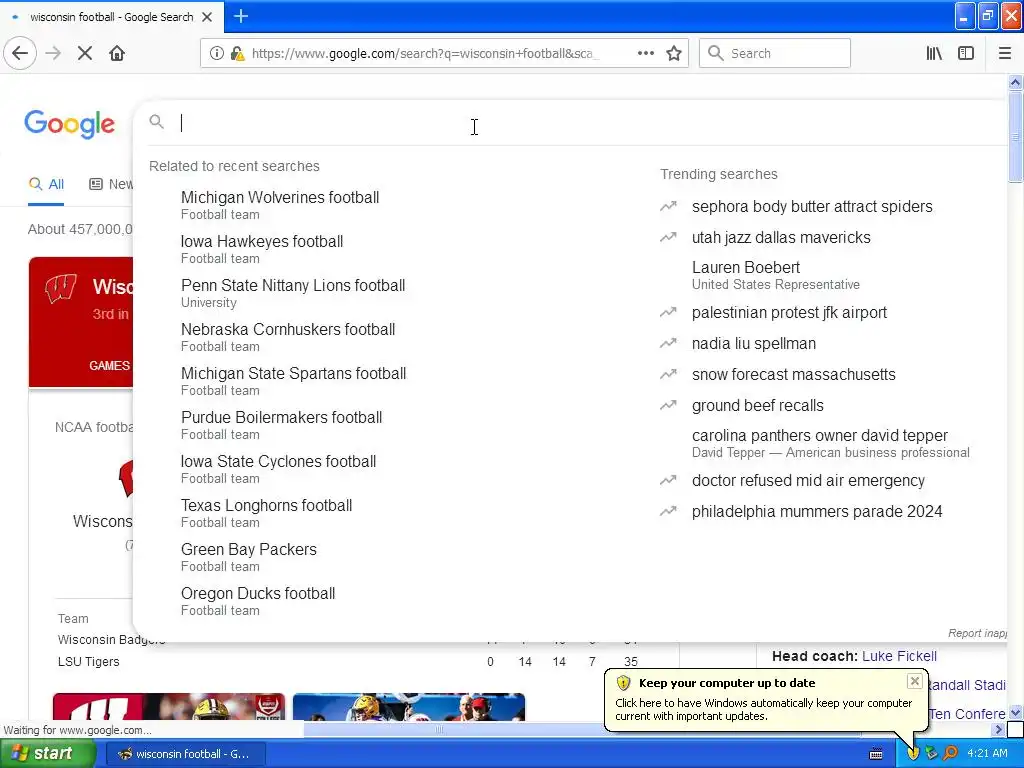Click the green network tray icon

[932, 753]
